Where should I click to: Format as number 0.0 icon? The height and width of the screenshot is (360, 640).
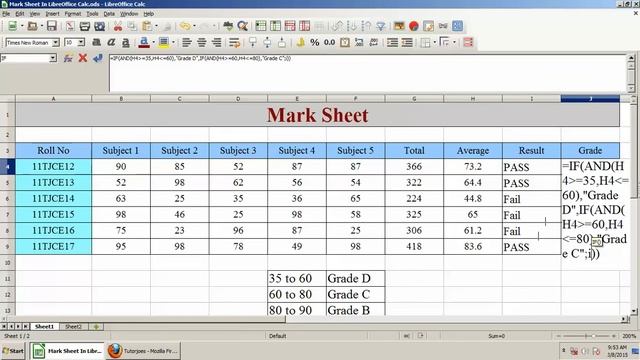point(329,42)
